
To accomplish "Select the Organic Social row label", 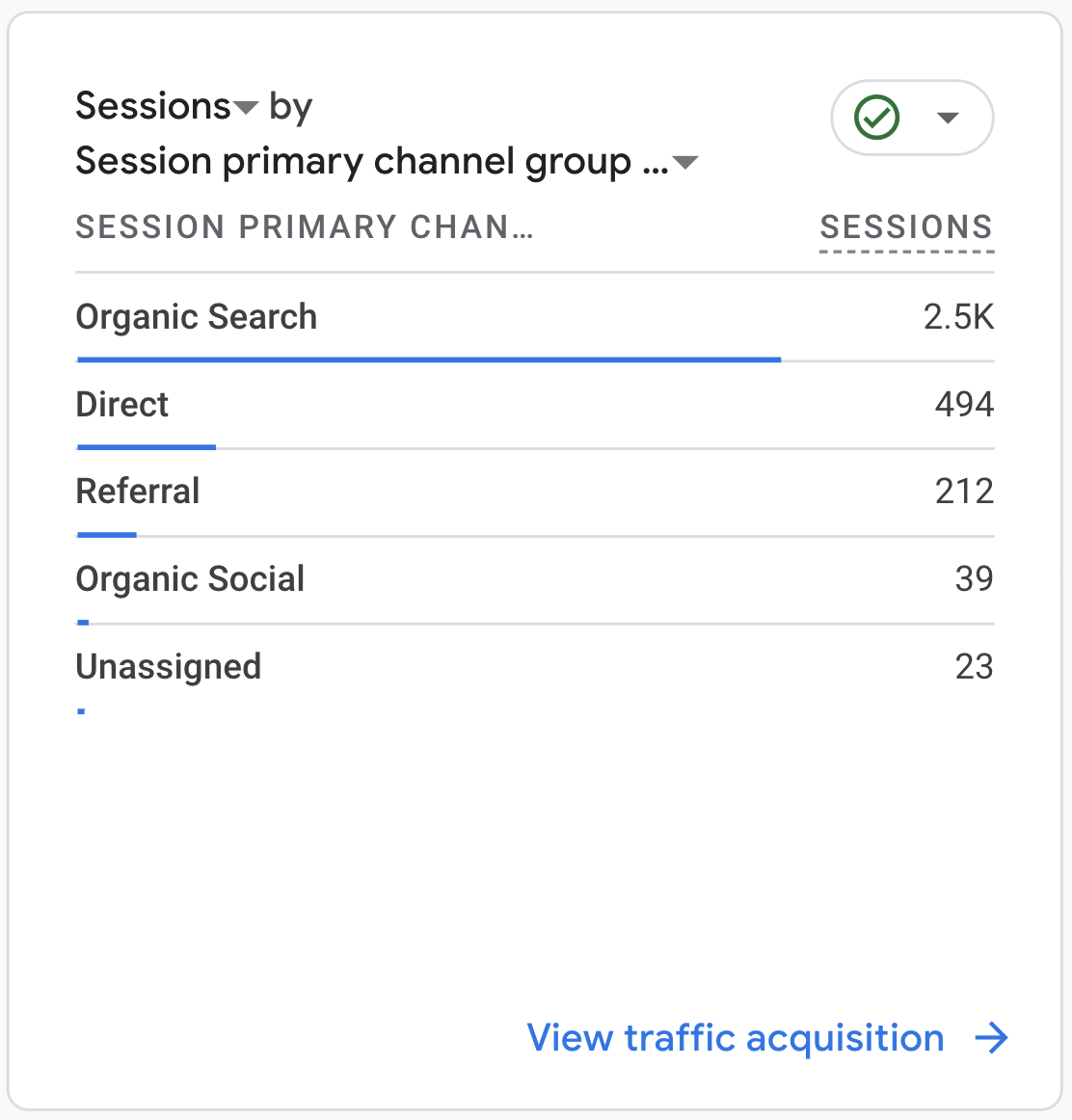I will pos(190,578).
